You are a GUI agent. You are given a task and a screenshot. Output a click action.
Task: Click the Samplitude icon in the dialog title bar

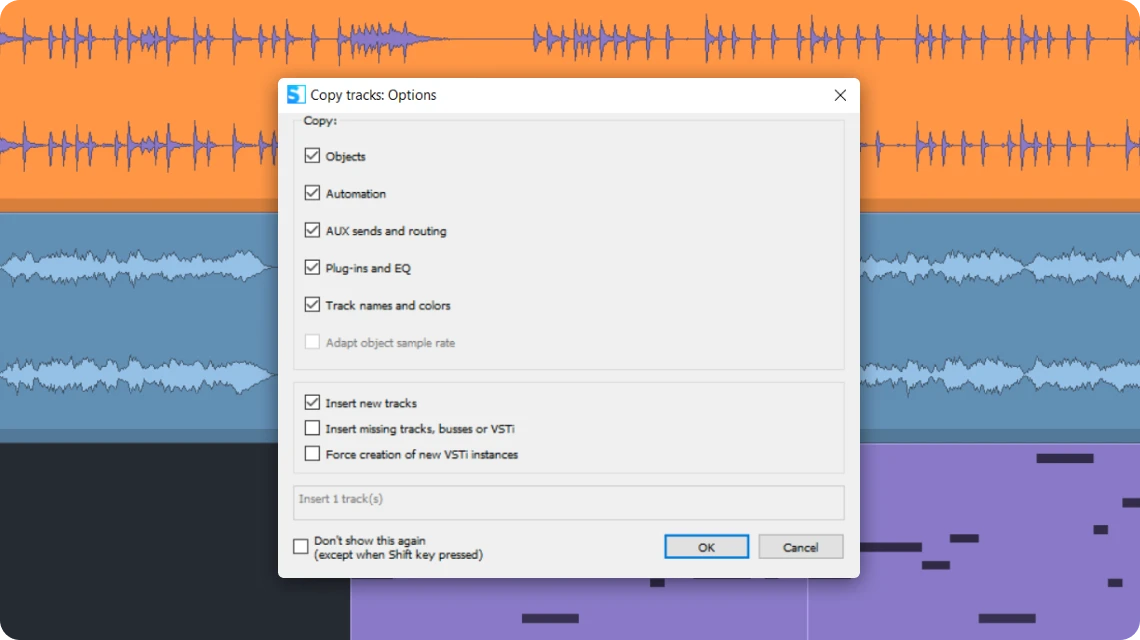[295, 94]
